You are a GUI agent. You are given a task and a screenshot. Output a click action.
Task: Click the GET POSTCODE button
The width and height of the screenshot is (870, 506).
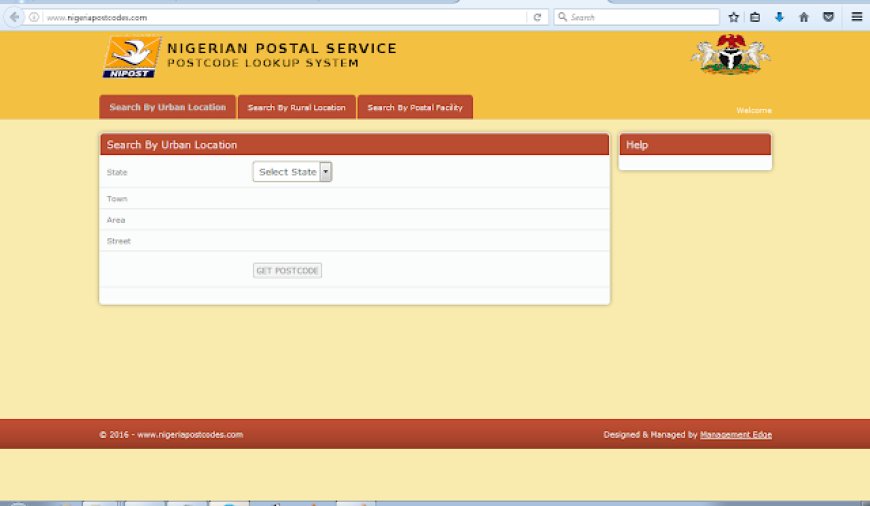287,271
